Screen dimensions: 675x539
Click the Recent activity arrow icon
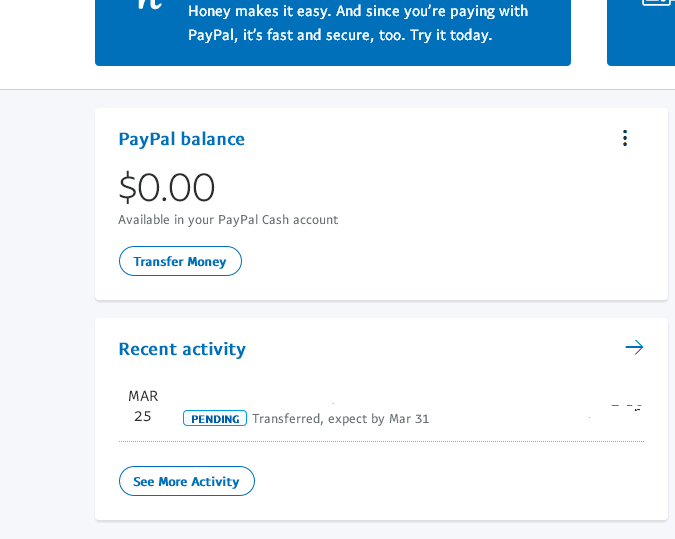tap(634, 347)
